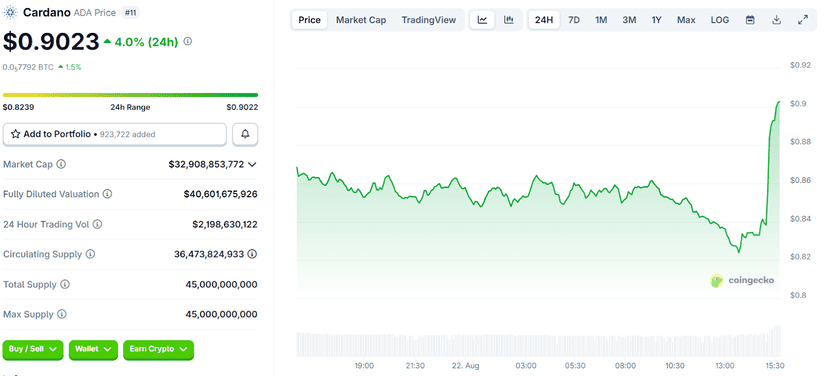Image resolution: width=824 pixels, height=376 pixels.
Task: Switch to the TradingView tab
Action: [429, 20]
